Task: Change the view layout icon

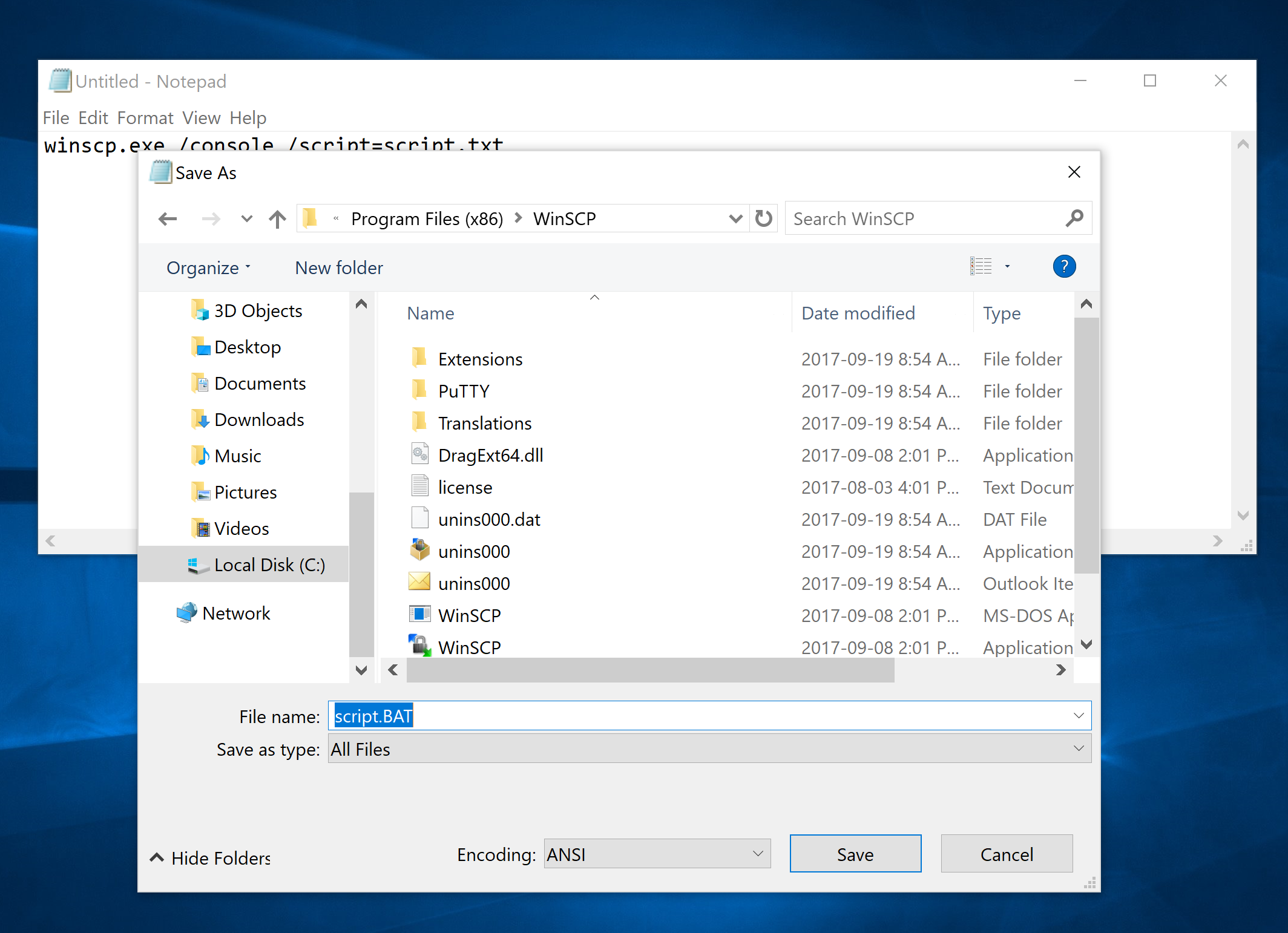Action: click(x=981, y=266)
